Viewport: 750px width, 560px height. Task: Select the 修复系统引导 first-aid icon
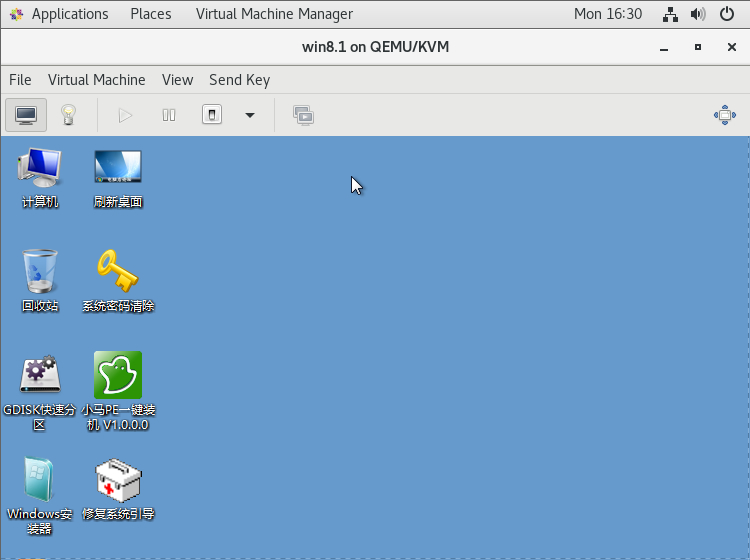pos(118,489)
